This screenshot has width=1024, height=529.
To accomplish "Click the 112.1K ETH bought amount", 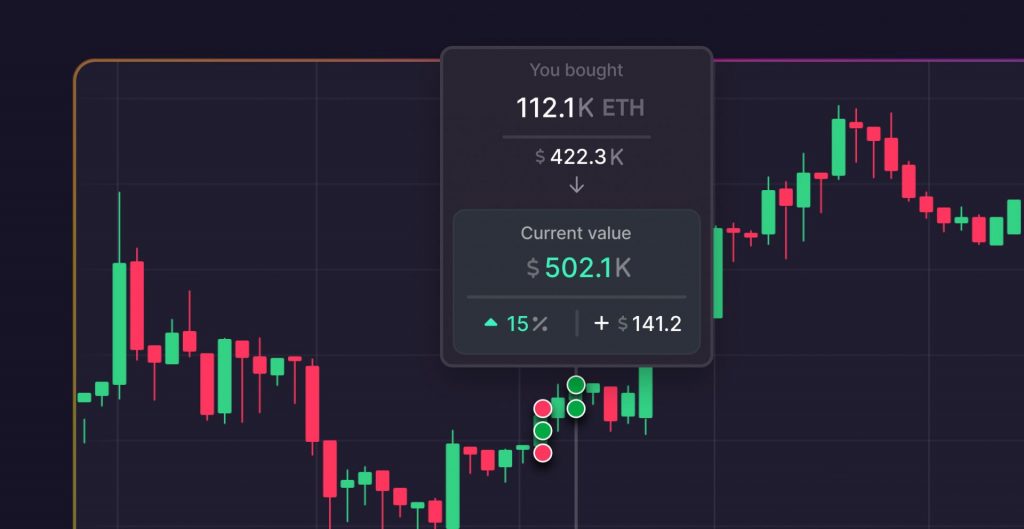I will pos(555,108).
